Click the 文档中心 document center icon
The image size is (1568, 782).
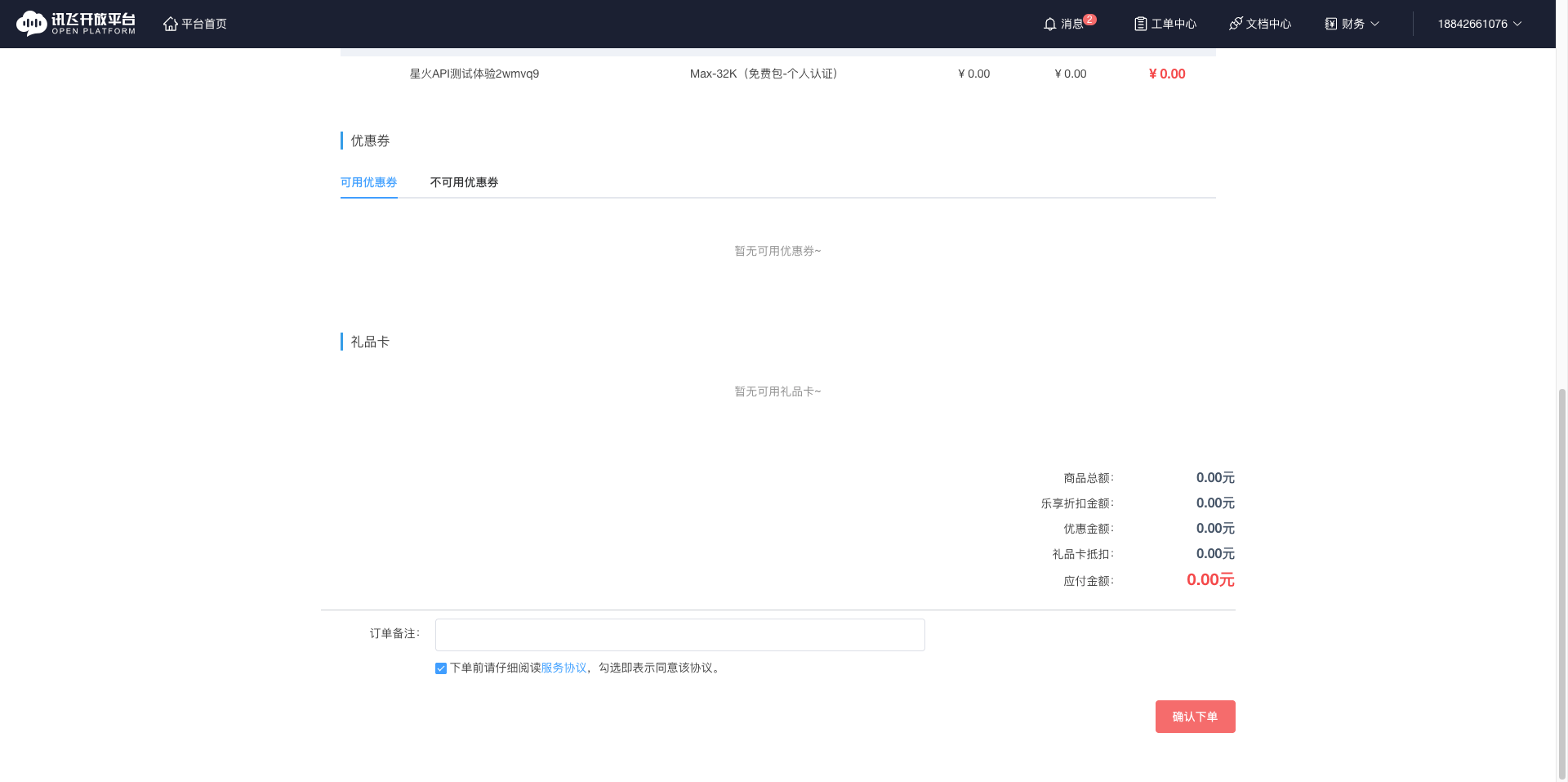pyautogui.click(x=1235, y=24)
